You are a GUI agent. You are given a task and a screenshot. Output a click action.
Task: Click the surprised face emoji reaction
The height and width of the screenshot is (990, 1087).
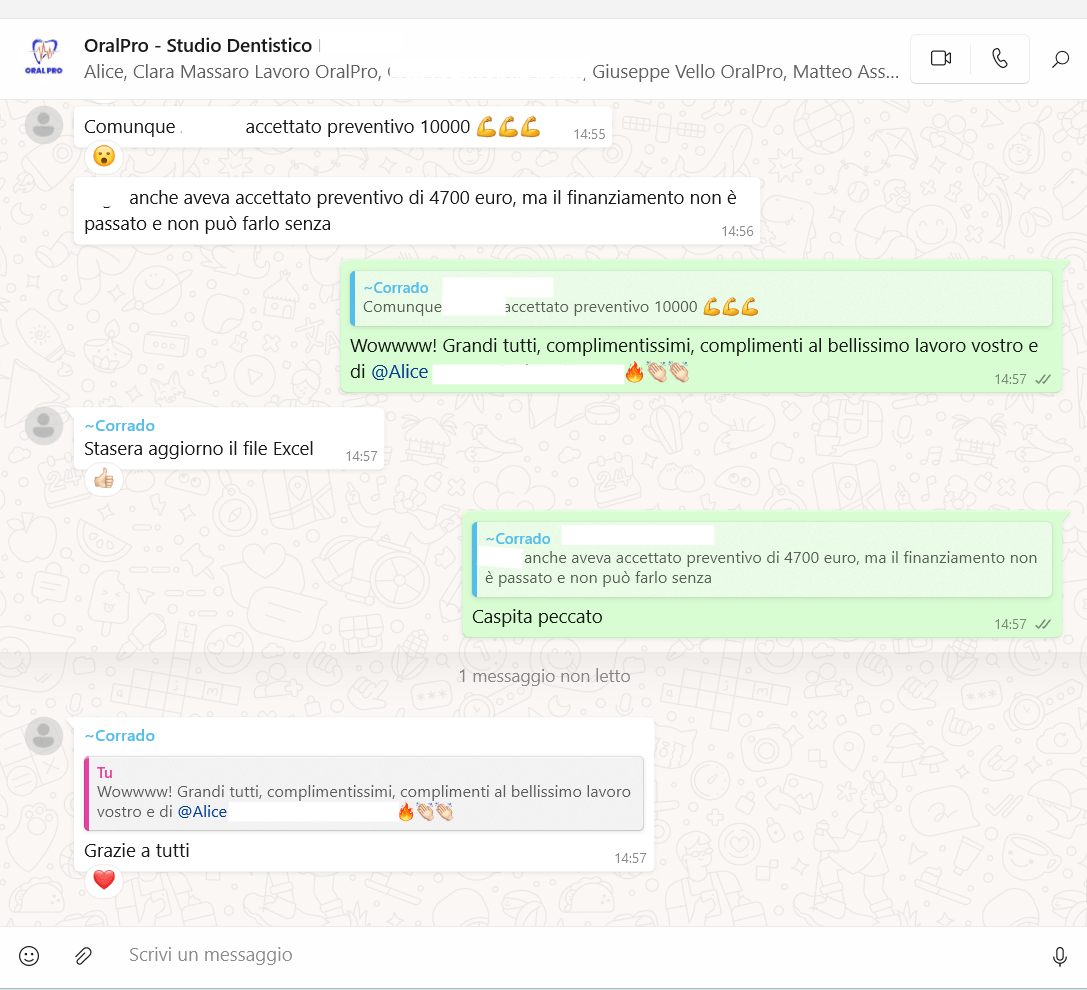pos(104,156)
